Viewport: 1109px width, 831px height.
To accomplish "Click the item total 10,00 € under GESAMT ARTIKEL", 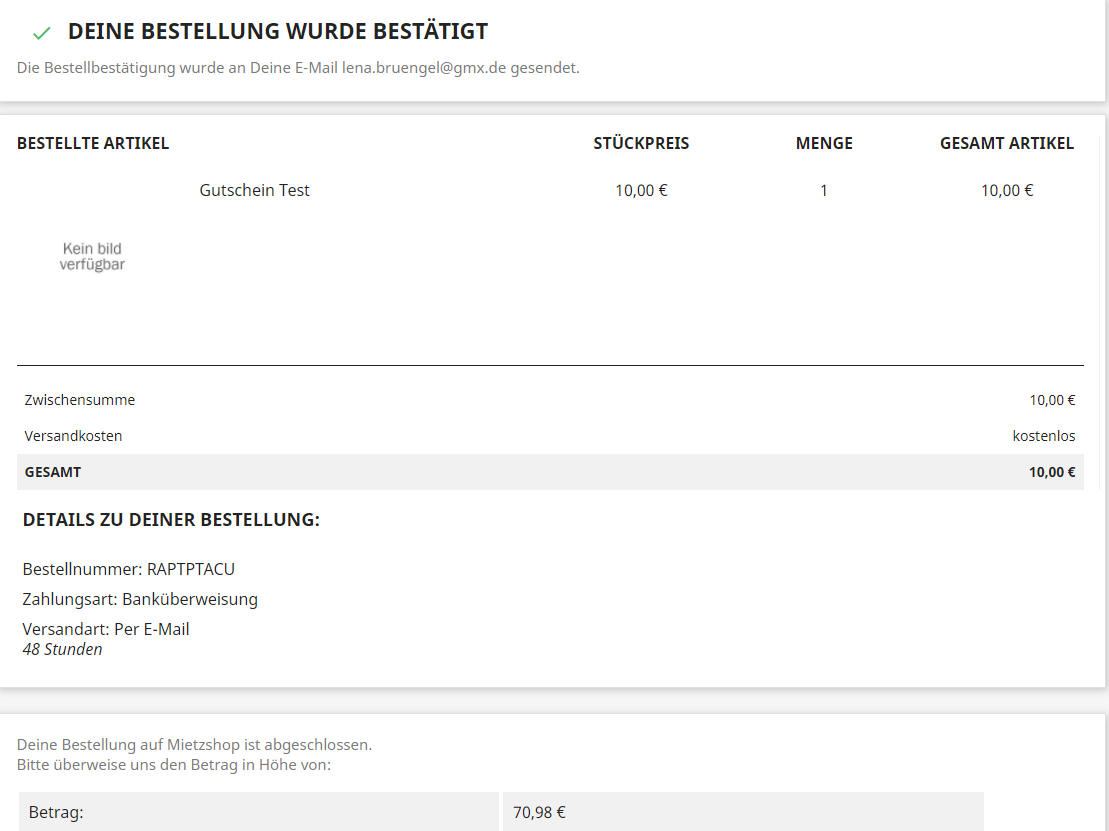I will (1006, 190).
